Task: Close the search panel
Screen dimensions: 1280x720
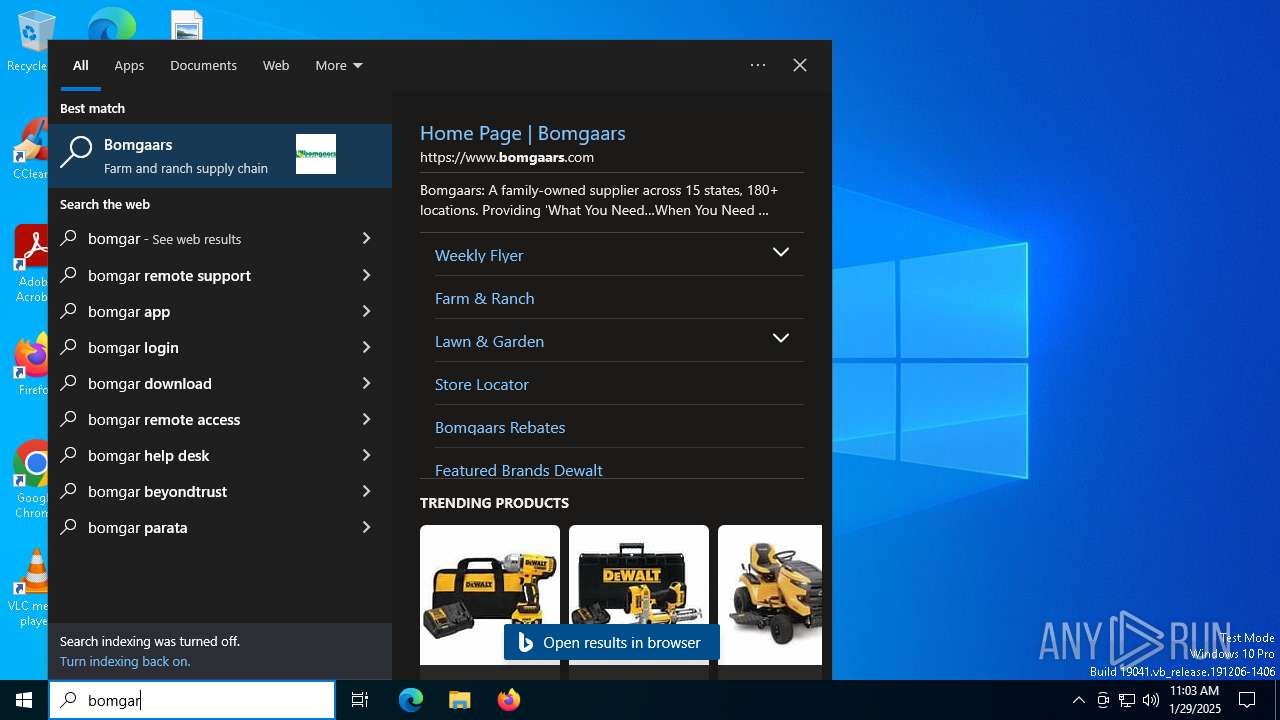Action: [x=800, y=65]
